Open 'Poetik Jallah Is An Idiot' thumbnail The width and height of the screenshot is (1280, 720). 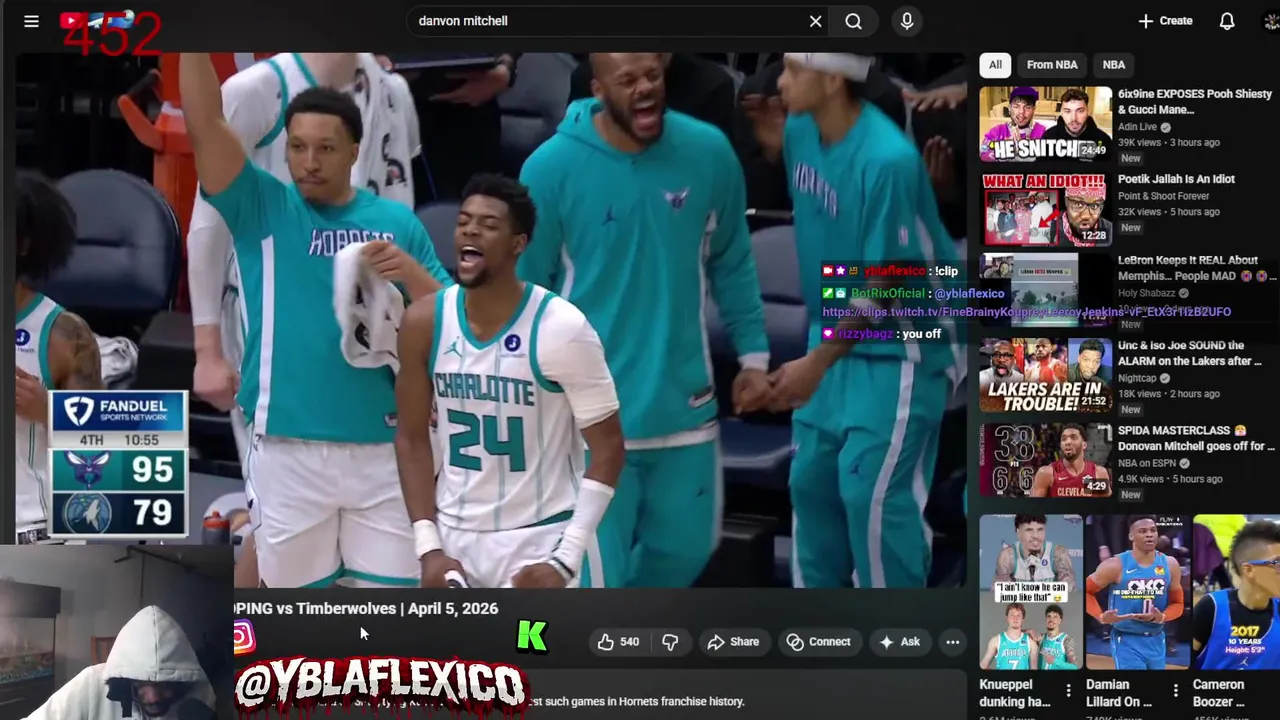coord(1045,209)
